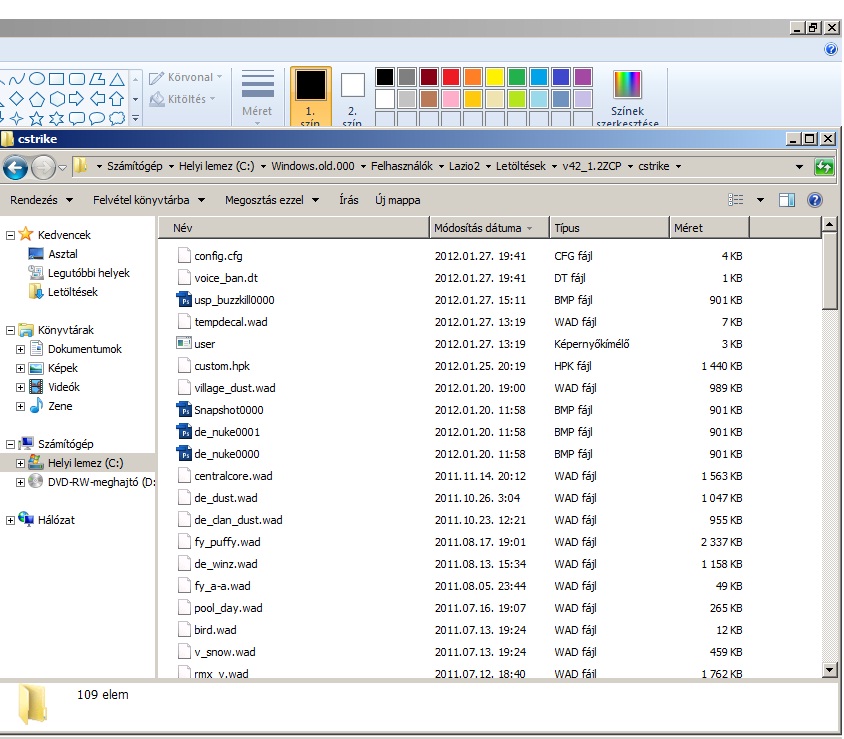This screenshot has height=739, width=844.
Task: Jump to v42_1.2ZCP folder breadcrumb
Action: tap(592, 166)
